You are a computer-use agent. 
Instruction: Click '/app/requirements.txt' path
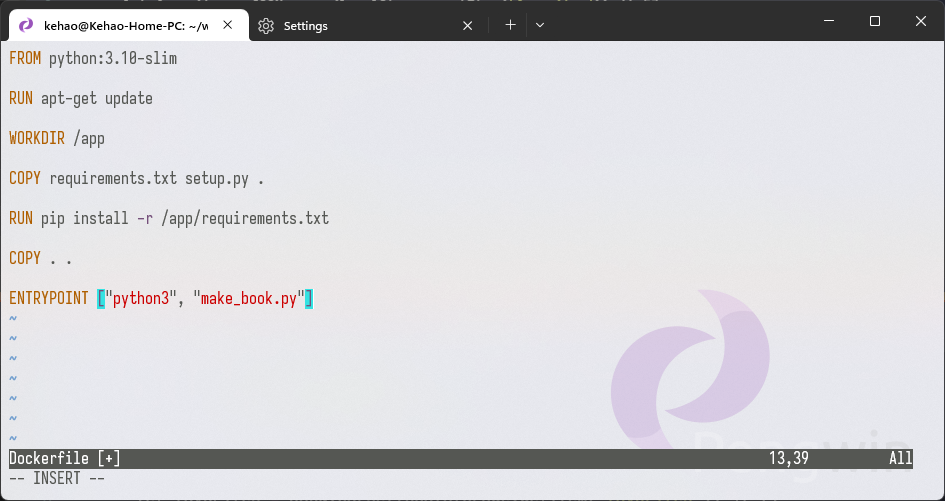[245, 218]
